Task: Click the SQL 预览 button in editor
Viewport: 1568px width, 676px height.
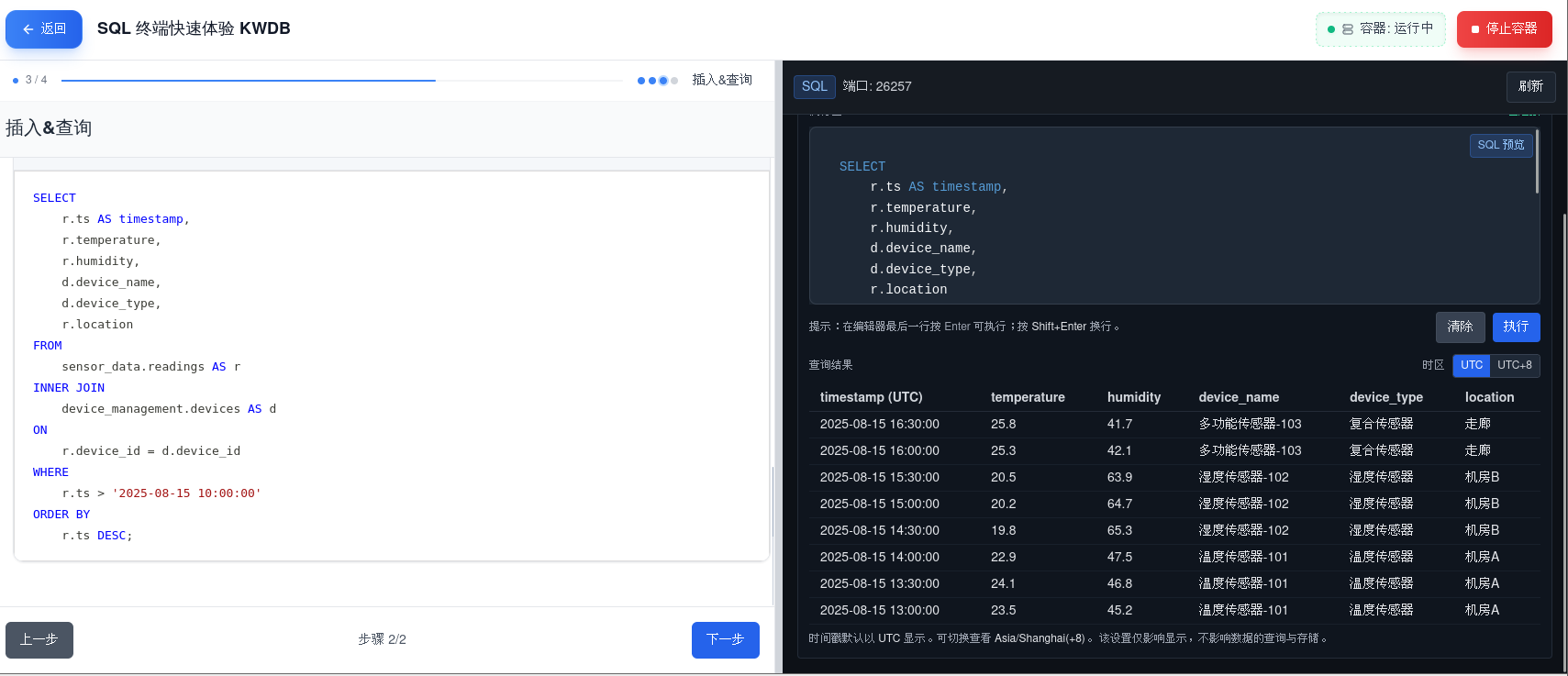Action: pos(1500,145)
